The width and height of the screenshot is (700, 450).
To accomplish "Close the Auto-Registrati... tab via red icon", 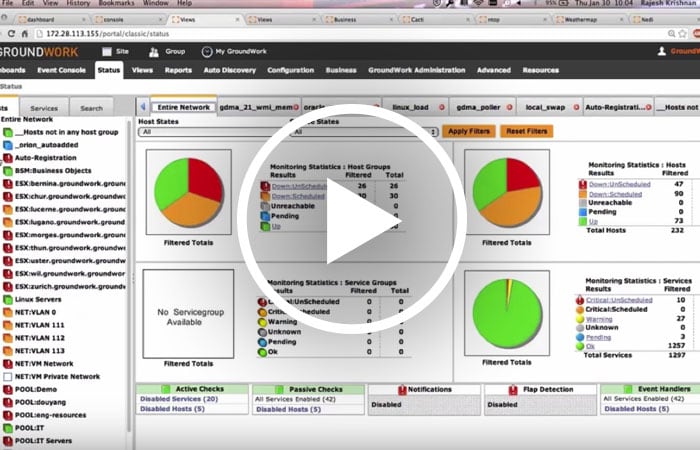I will click(648, 107).
